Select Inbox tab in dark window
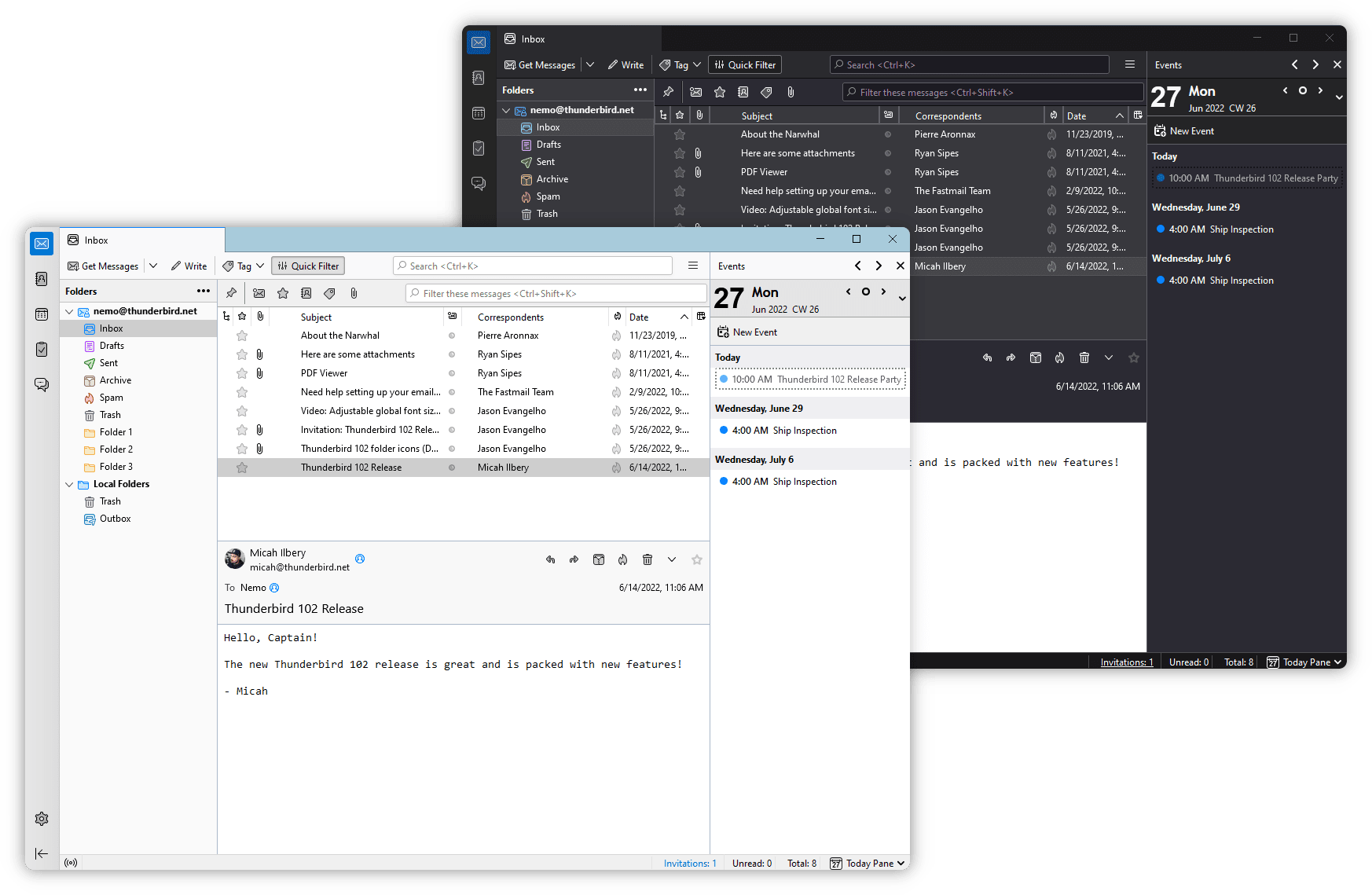Image resolution: width=1372 pixels, height=895 pixels. click(579, 39)
